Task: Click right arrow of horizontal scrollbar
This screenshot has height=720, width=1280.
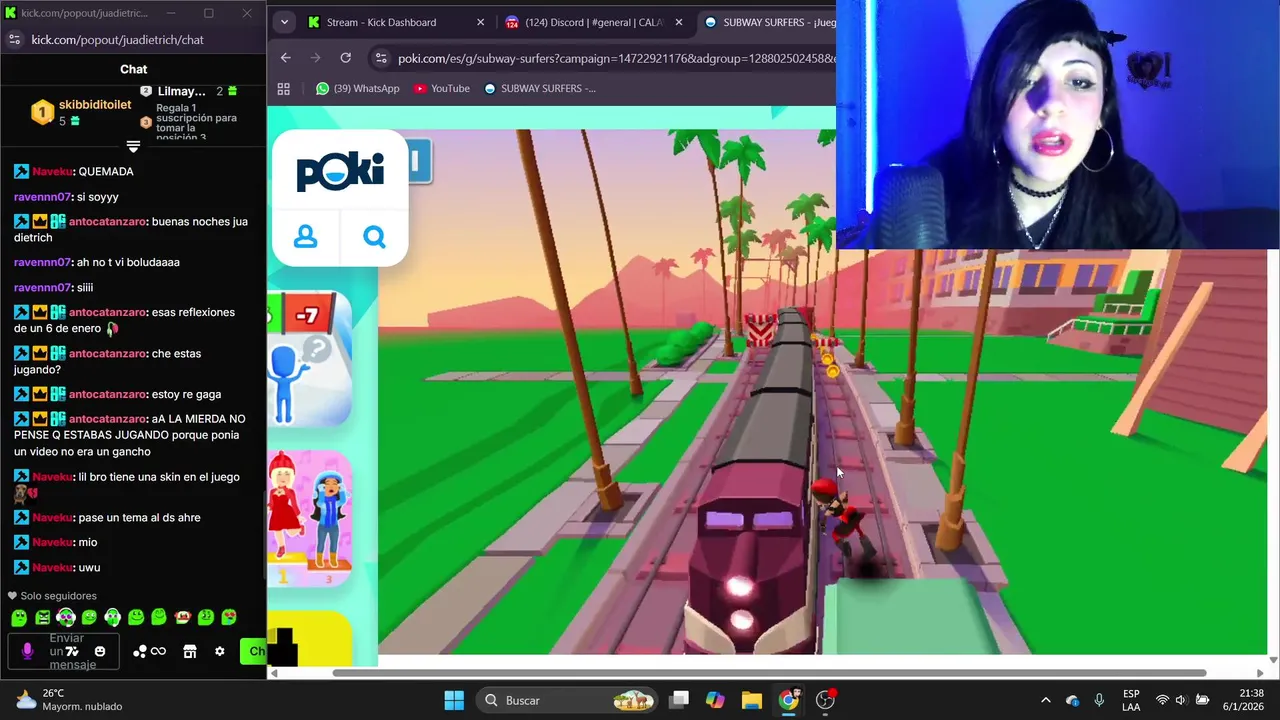Action: pyautogui.click(x=1259, y=673)
